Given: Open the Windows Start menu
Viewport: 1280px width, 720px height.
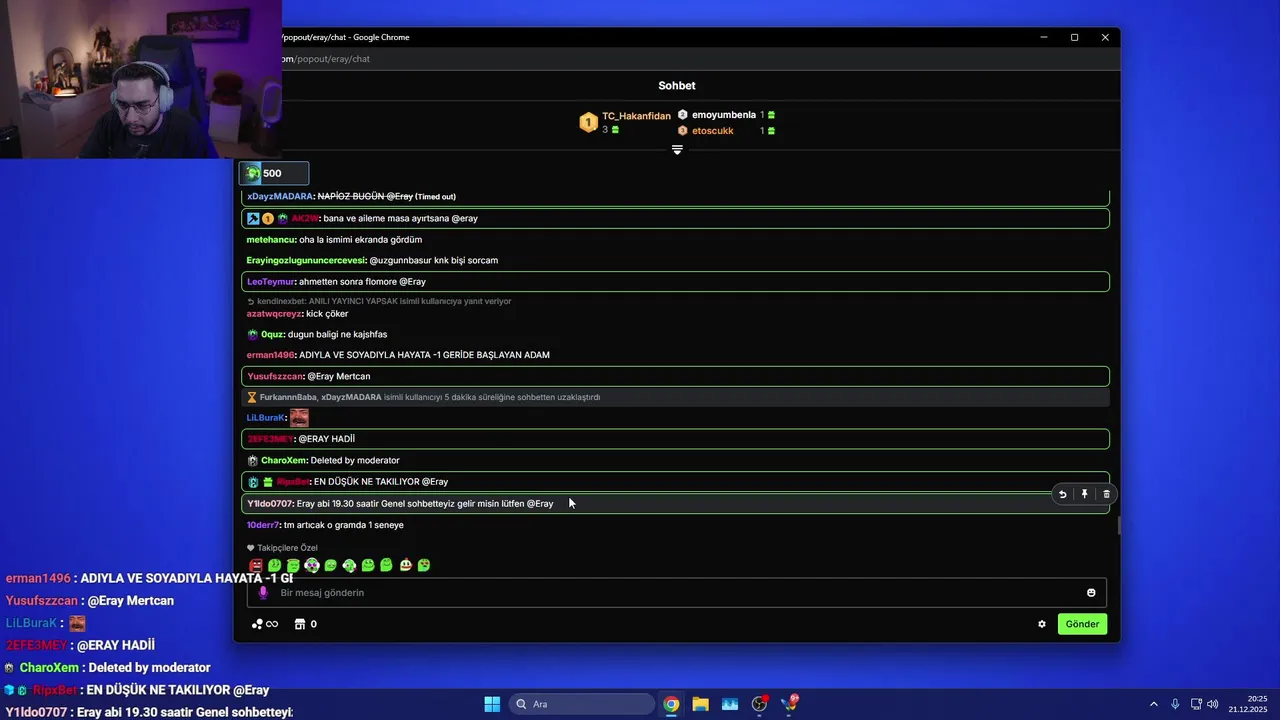Looking at the screenshot, I should pos(492,704).
